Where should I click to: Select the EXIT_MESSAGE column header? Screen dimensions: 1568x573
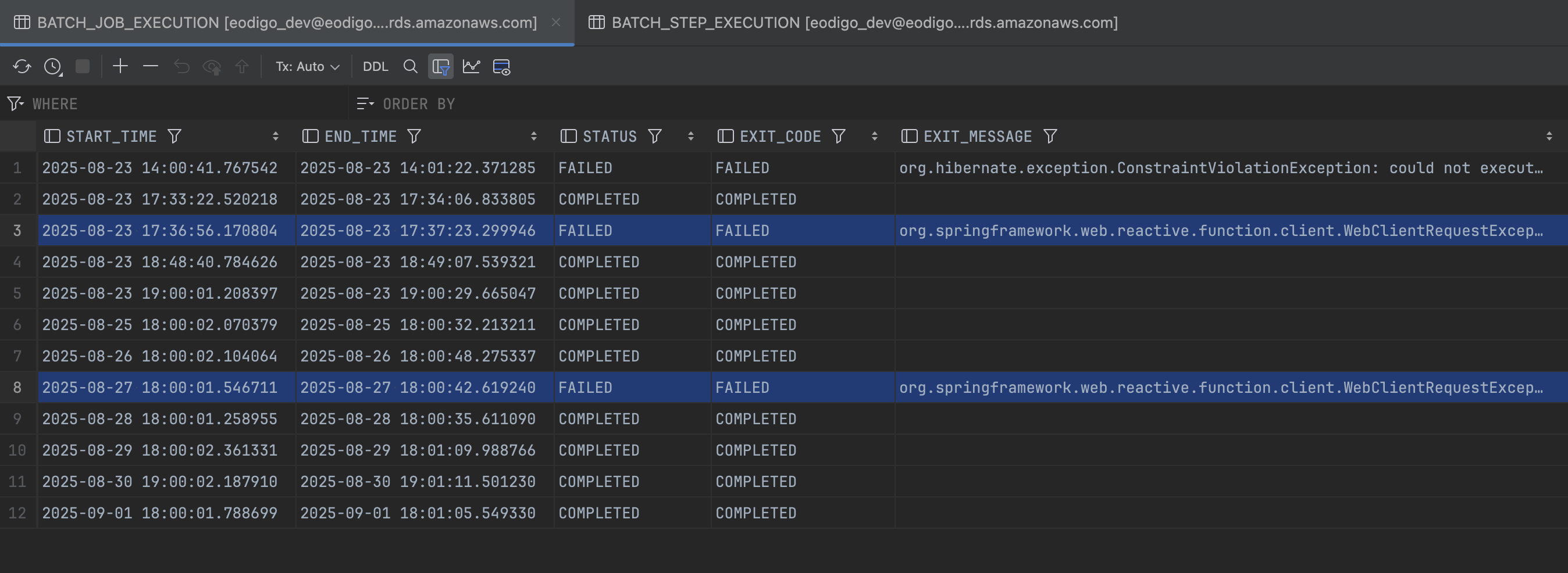[x=978, y=136]
